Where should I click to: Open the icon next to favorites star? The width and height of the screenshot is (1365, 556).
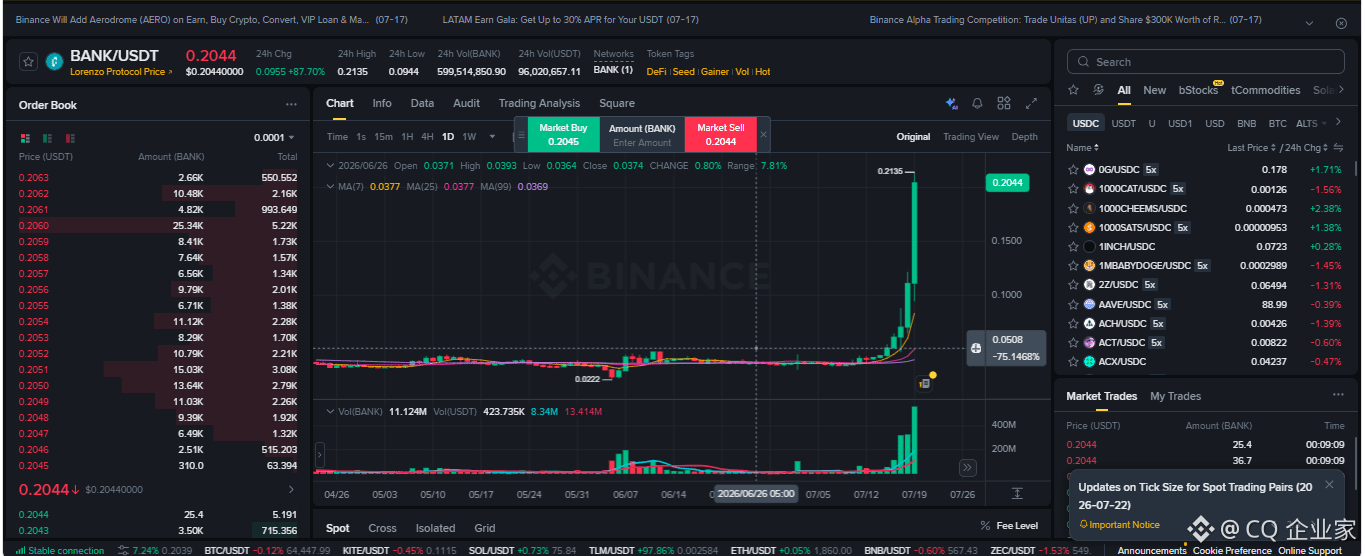click(x=1098, y=90)
